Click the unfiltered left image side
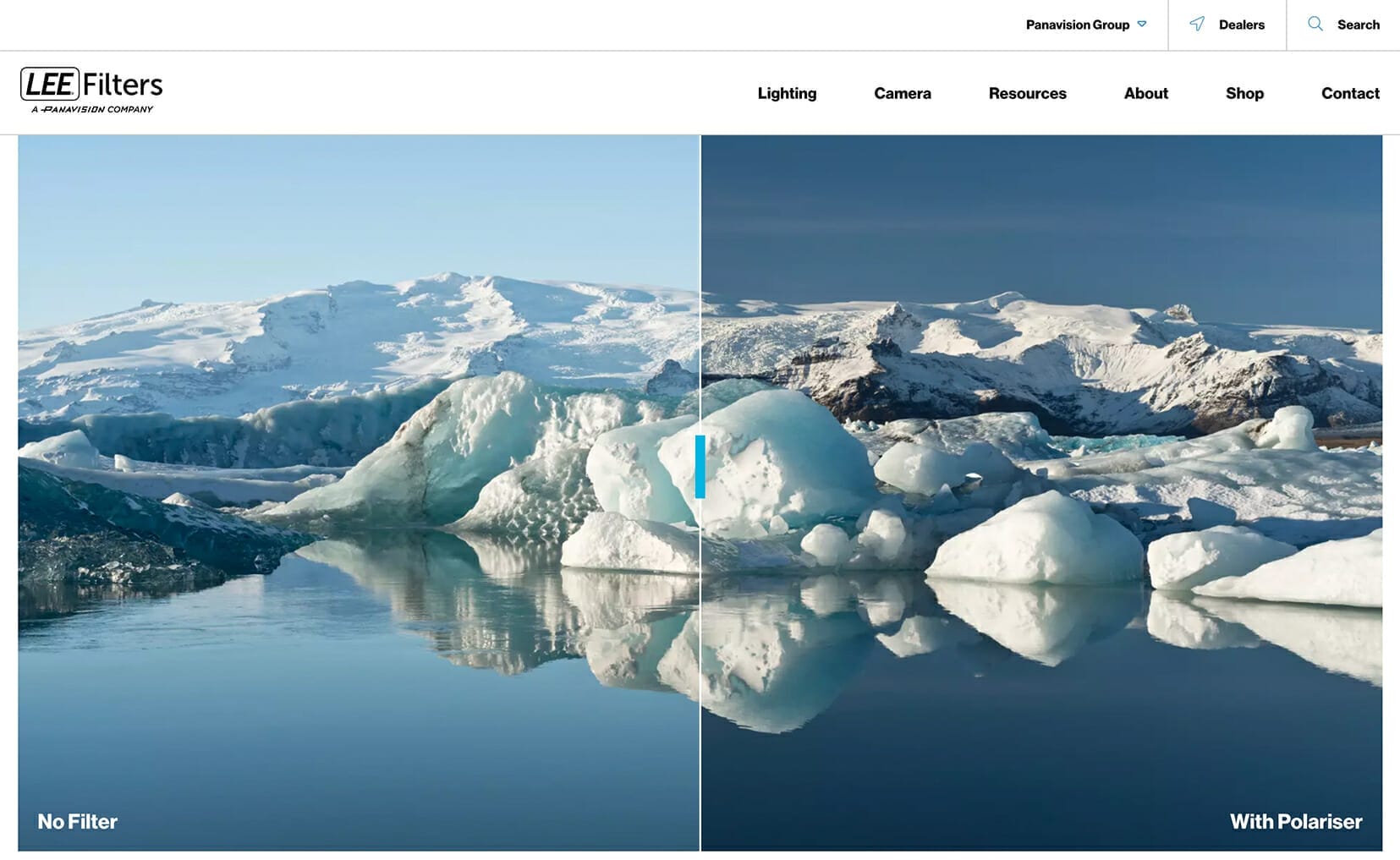 pos(359,493)
